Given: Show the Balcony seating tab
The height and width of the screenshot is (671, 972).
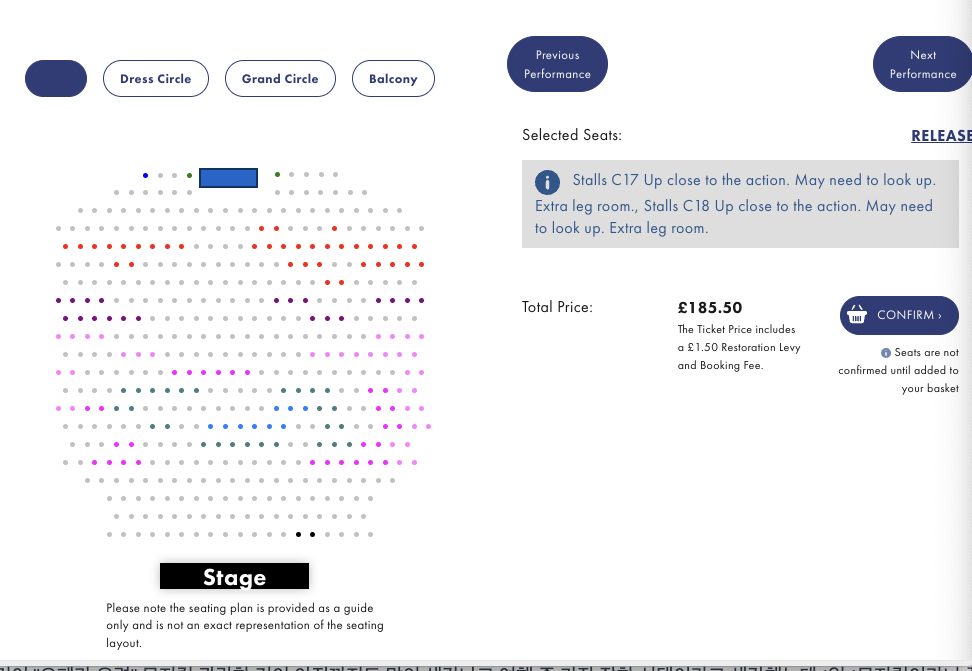Looking at the screenshot, I should (x=393, y=79).
